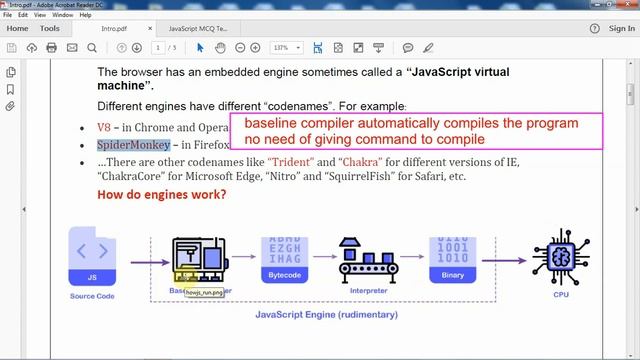640x360 pixels.
Task: Switch to JavaScript MCQ Te... tab
Action: (198, 29)
